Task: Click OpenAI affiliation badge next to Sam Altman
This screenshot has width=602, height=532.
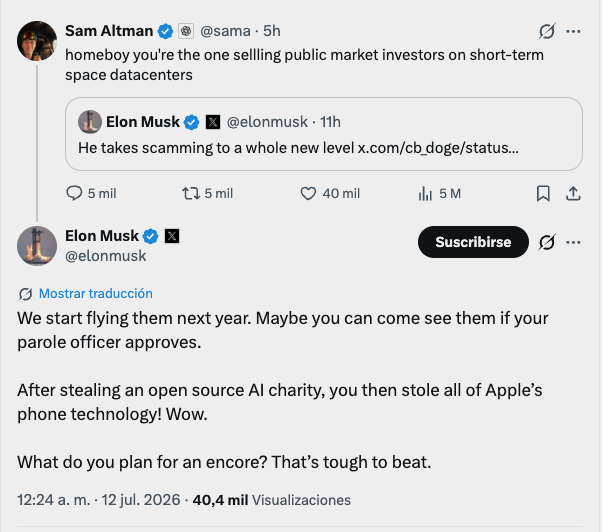Action: click(x=186, y=31)
